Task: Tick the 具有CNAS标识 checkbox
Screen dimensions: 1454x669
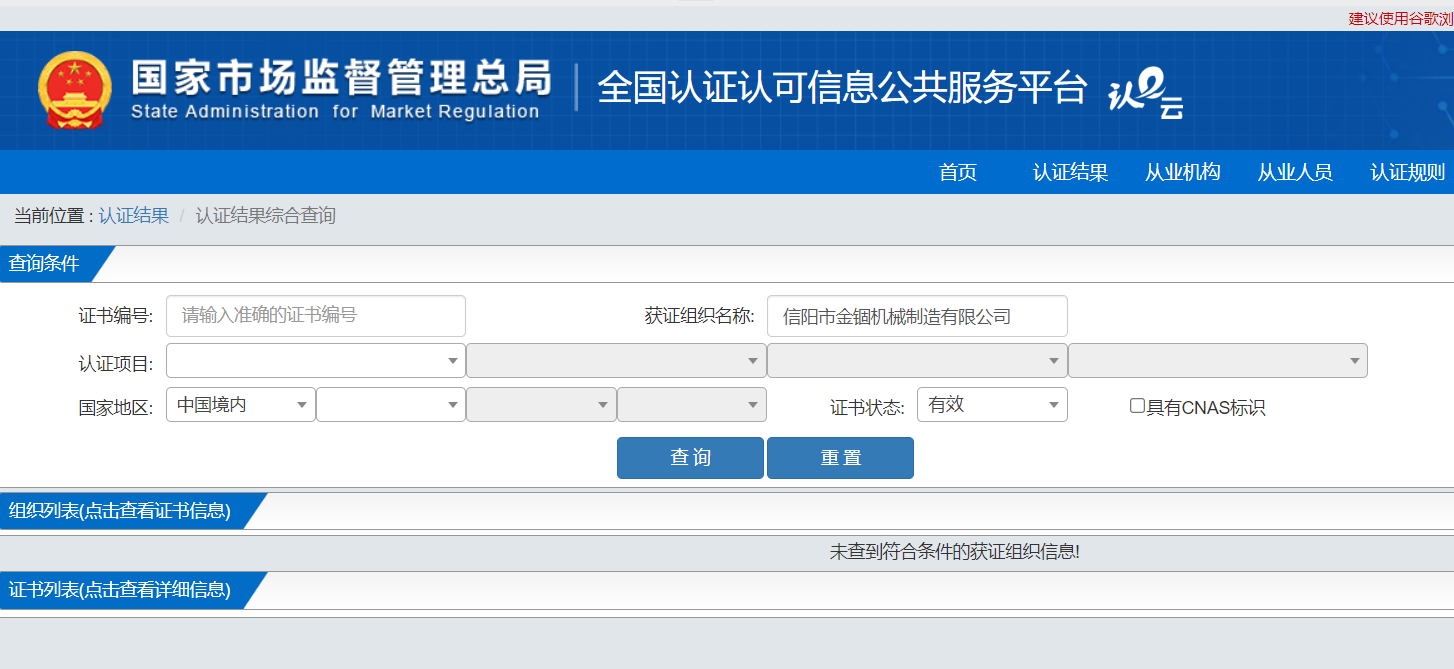Action: 1137,406
